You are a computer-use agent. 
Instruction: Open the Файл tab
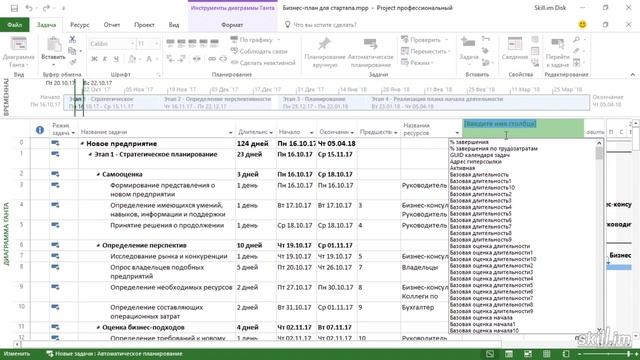pyautogui.click(x=14, y=25)
